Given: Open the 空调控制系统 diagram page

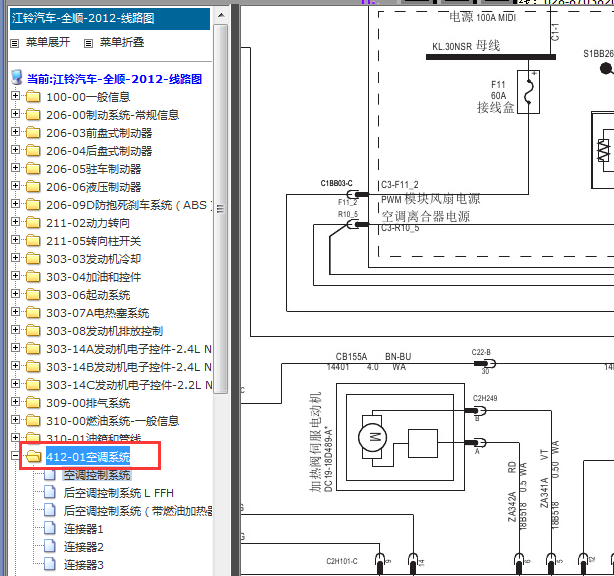Looking at the screenshot, I should tap(97, 475).
